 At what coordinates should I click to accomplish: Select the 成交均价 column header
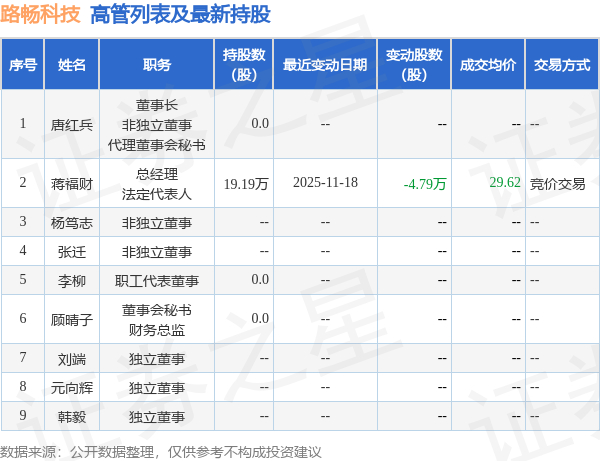[x=488, y=65]
